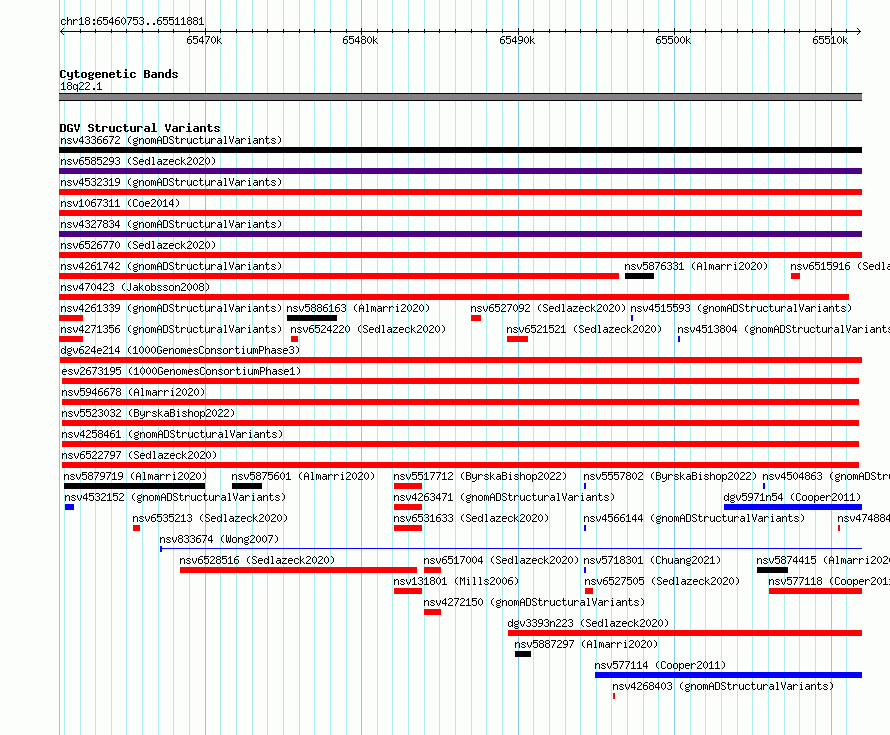This screenshot has height=735, width=890.
Task: Select nsv6535213 (Sedlazeck2020) red marker
Action: pos(136,528)
